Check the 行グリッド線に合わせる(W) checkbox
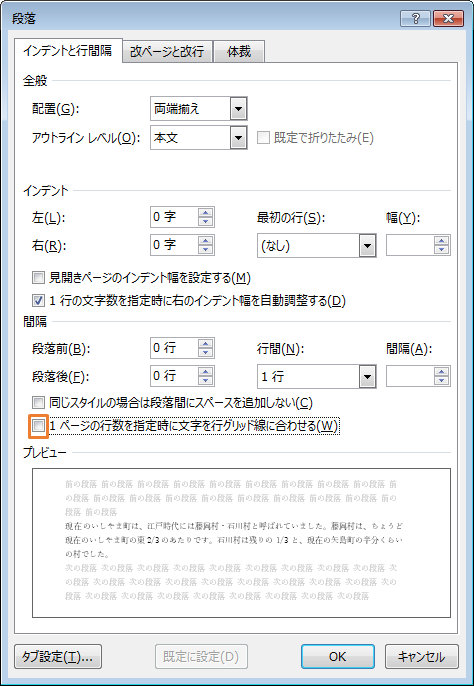The image size is (474, 686). 39,426
